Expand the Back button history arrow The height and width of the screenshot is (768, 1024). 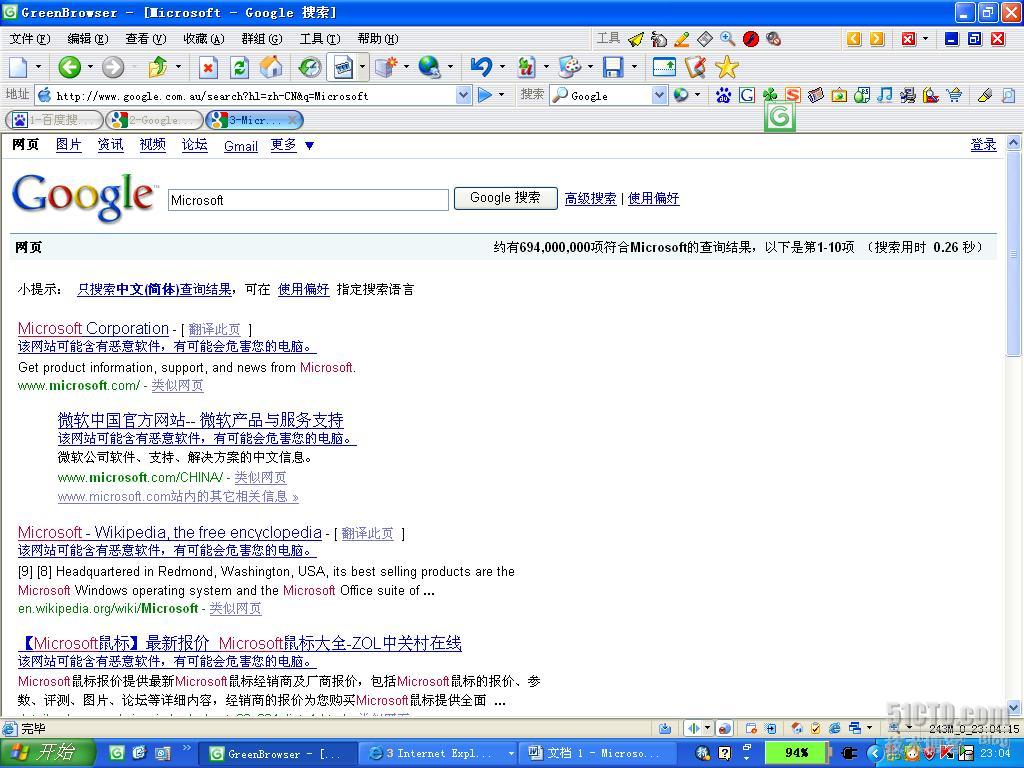coord(90,67)
